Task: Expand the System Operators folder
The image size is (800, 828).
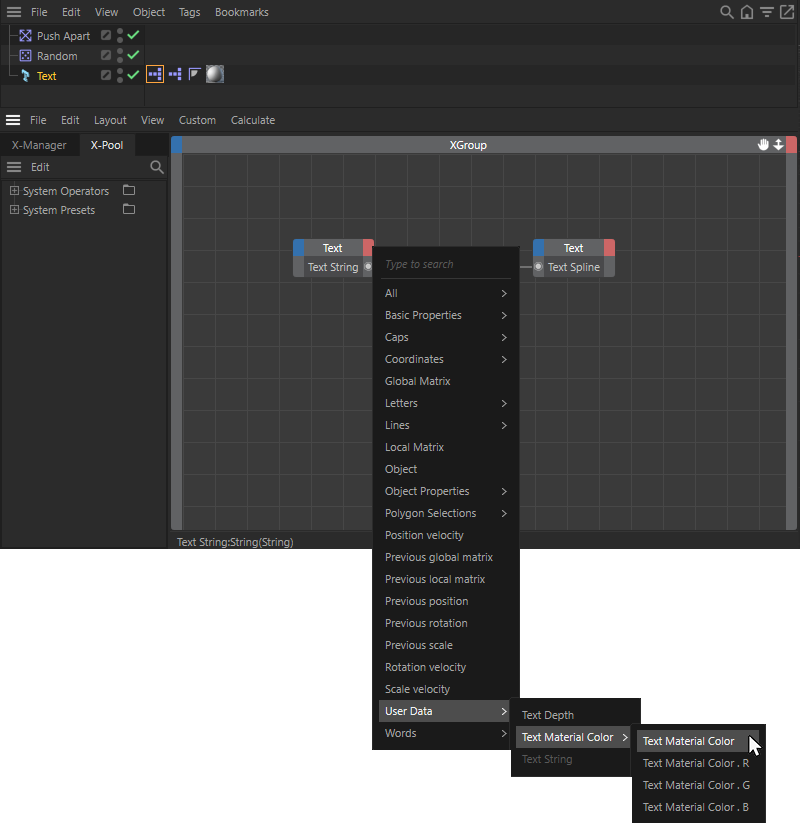Action: tap(14, 190)
